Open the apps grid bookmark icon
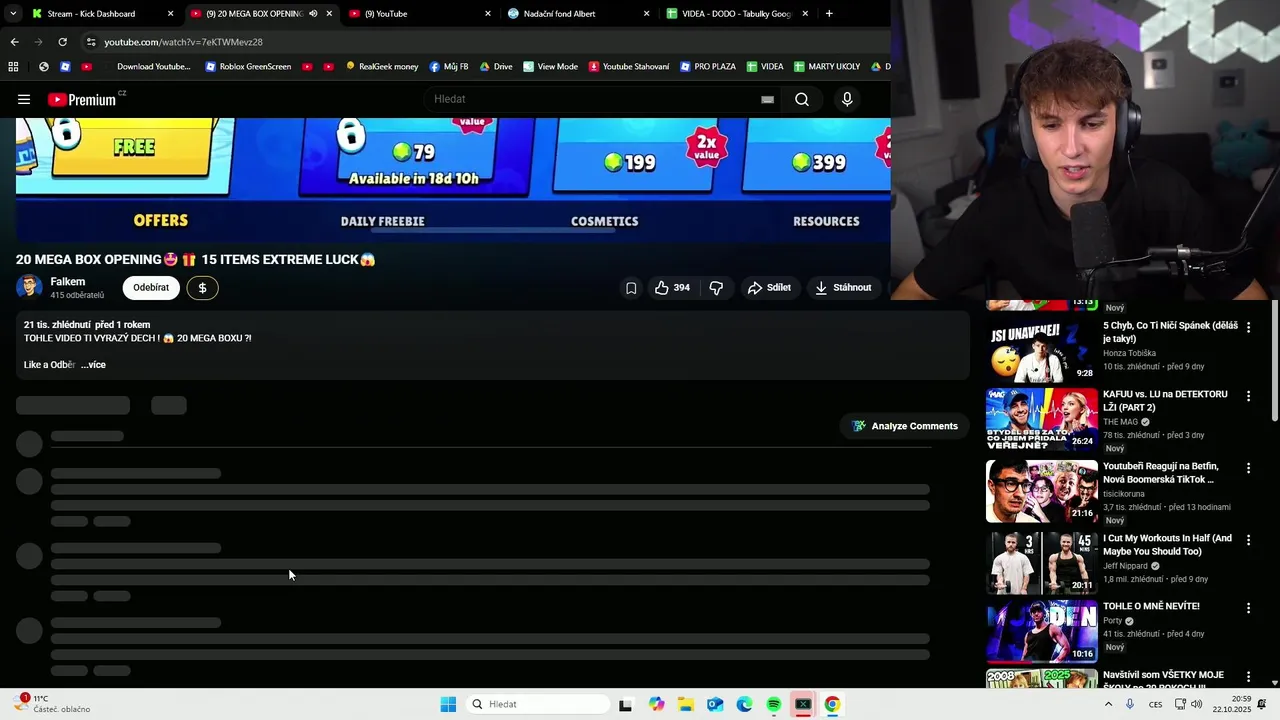1280x720 pixels. pos(13,67)
